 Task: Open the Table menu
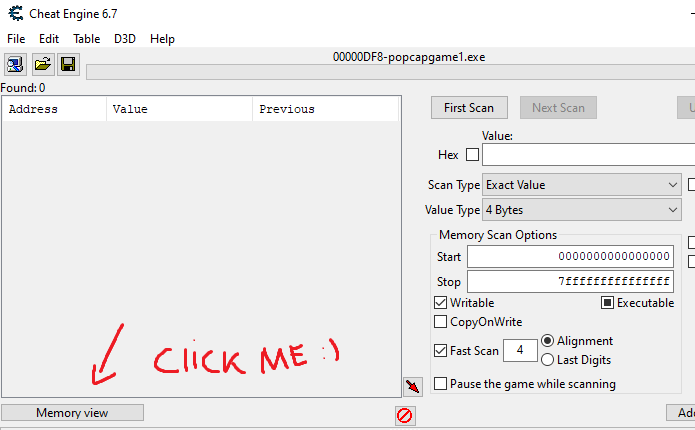coord(86,39)
